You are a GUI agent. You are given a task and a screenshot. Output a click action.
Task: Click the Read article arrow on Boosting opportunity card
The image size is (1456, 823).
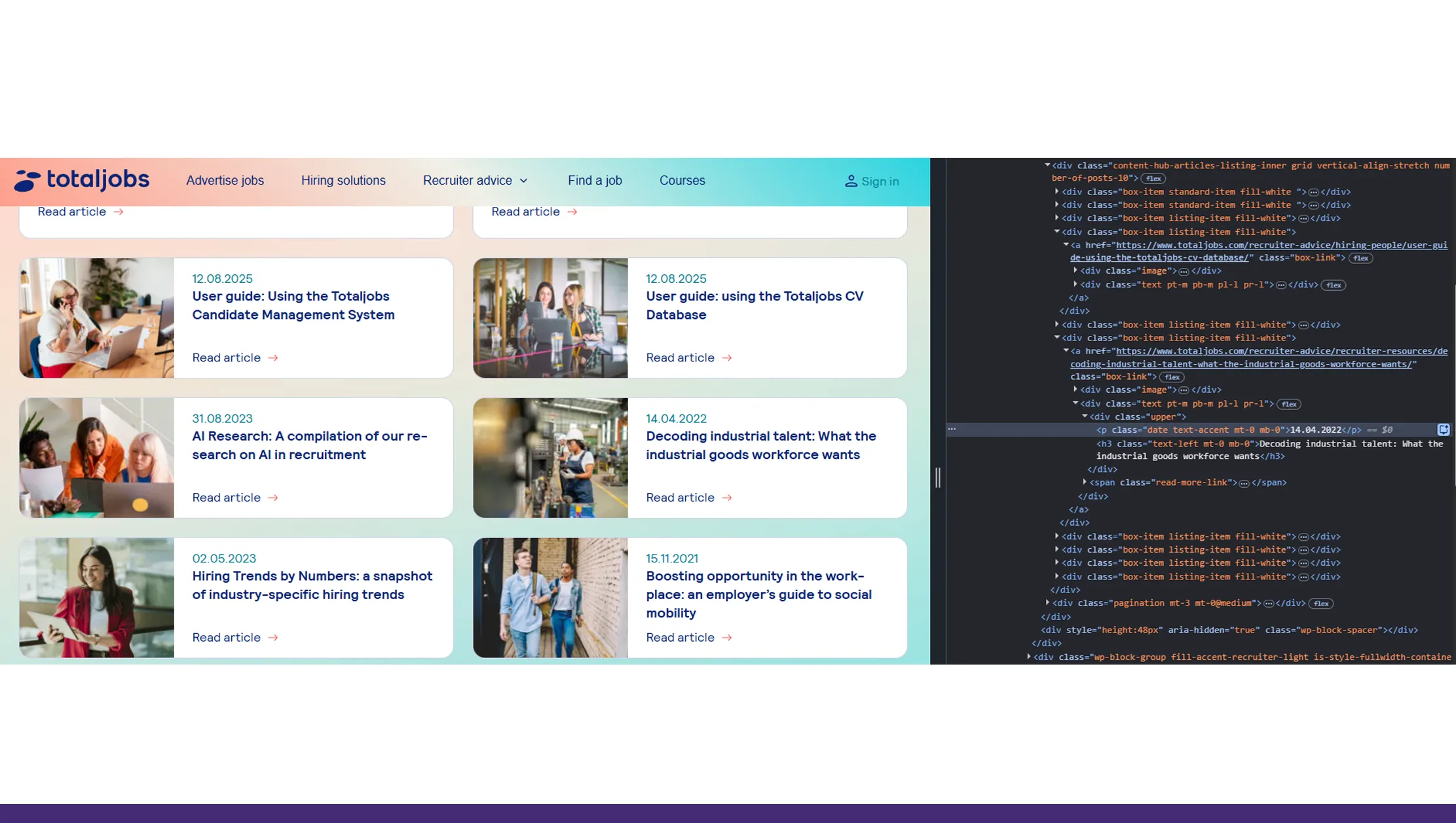coord(727,637)
